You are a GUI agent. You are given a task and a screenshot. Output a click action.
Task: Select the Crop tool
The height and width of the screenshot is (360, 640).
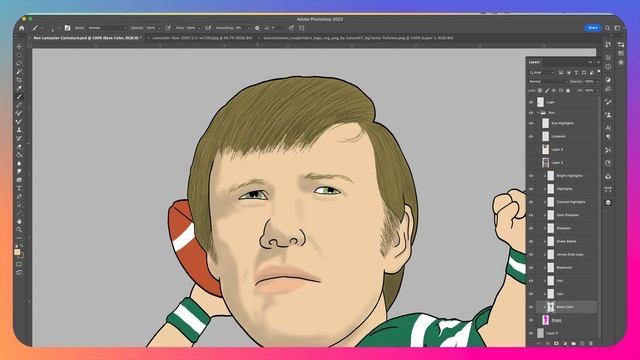tap(19, 80)
